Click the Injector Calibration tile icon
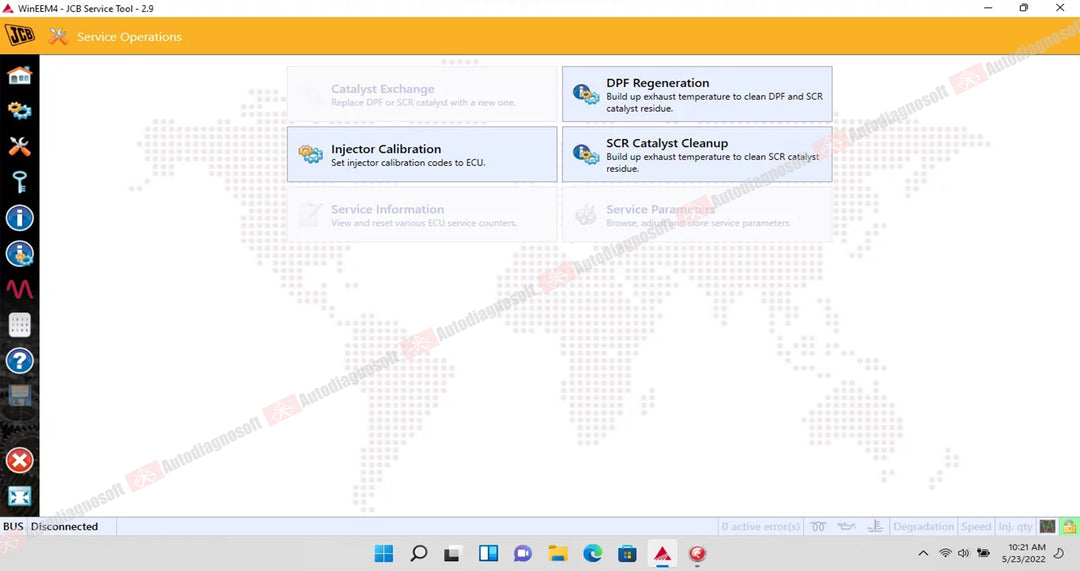Screen dimensions: 1080x571 click(x=310, y=154)
